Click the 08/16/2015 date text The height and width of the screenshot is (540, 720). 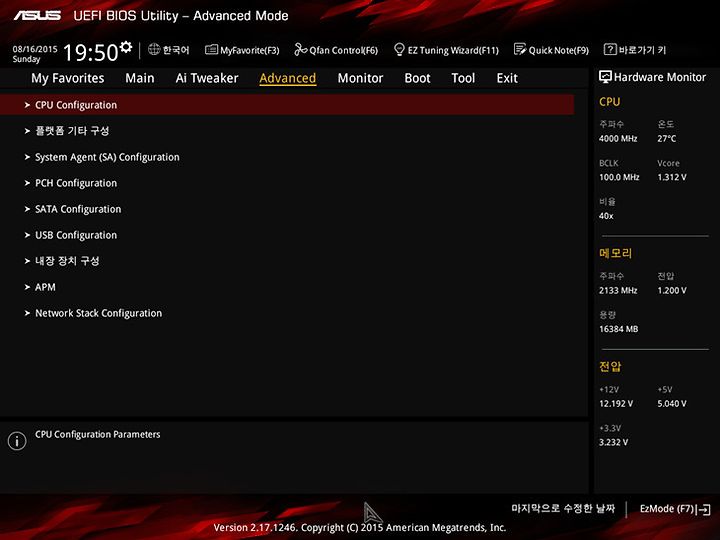click(x=35, y=49)
